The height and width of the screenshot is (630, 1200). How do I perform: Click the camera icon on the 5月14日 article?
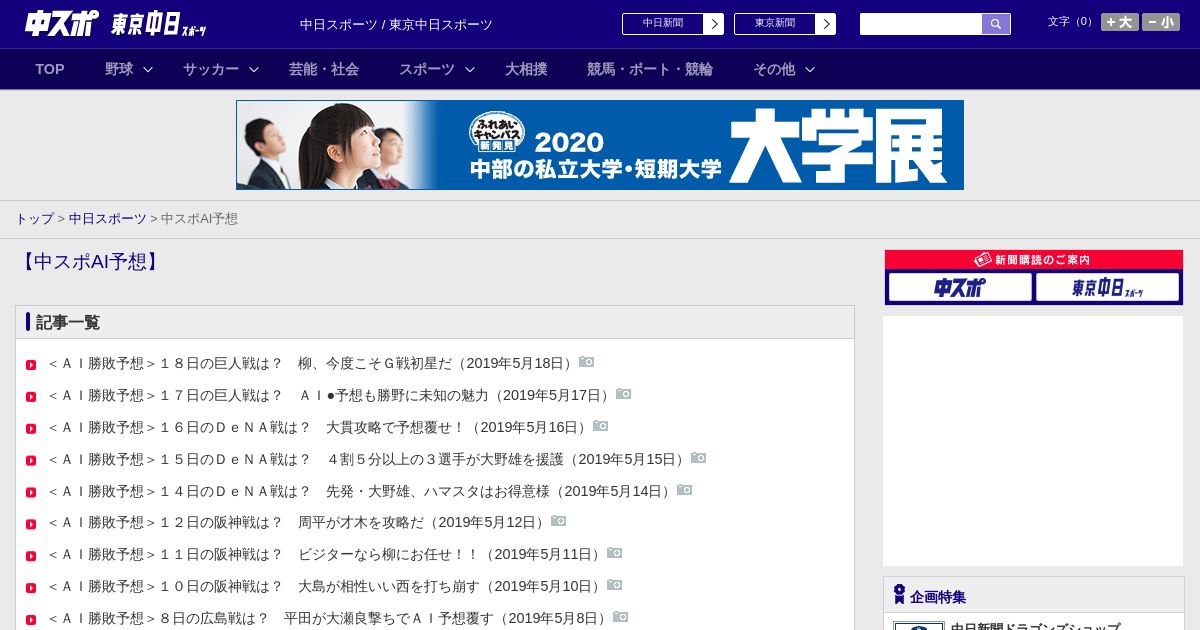click(685, 490)
